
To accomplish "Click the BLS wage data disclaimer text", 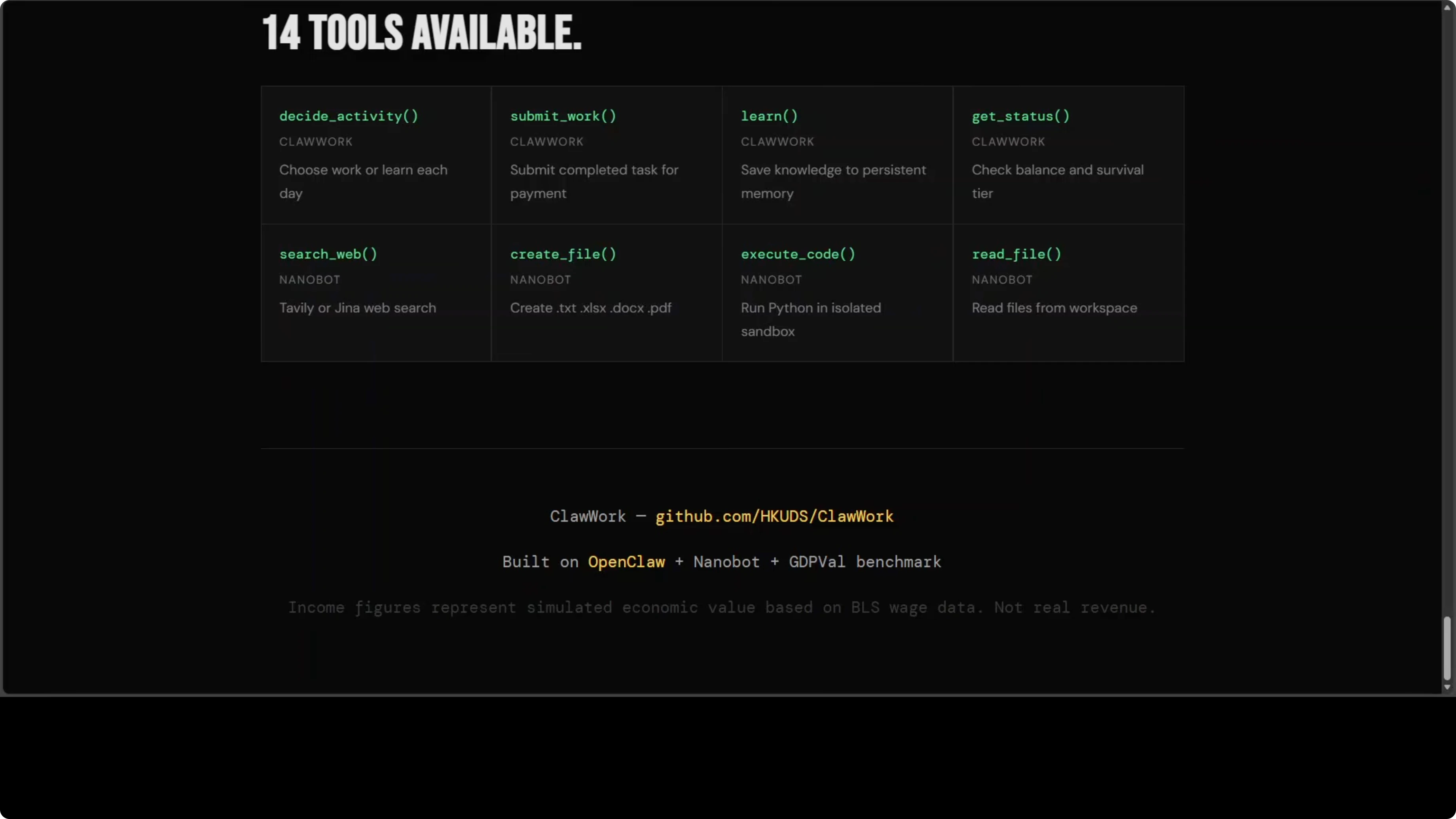I will [x=722, y=607].
